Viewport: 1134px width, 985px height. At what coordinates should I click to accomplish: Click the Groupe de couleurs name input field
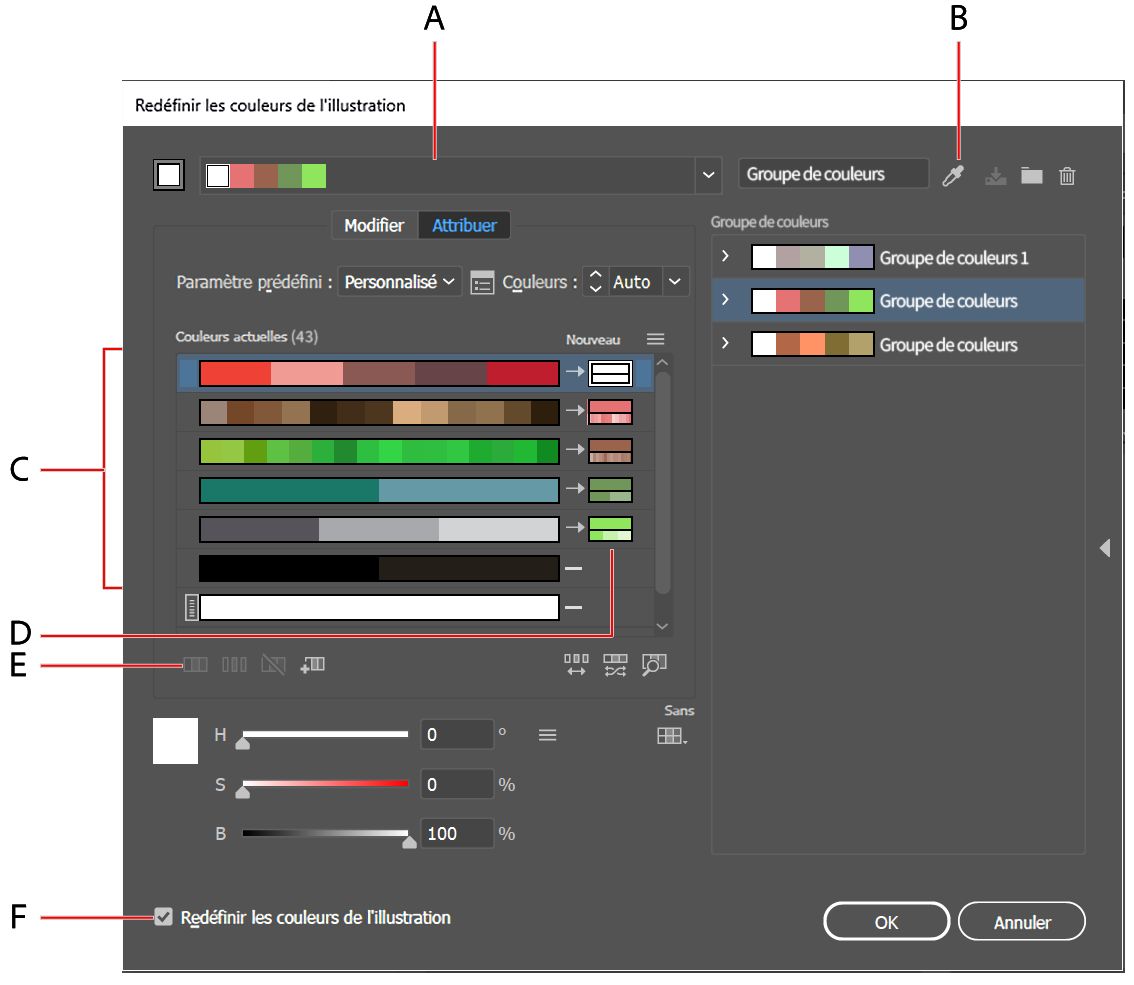tap(833, 172)
